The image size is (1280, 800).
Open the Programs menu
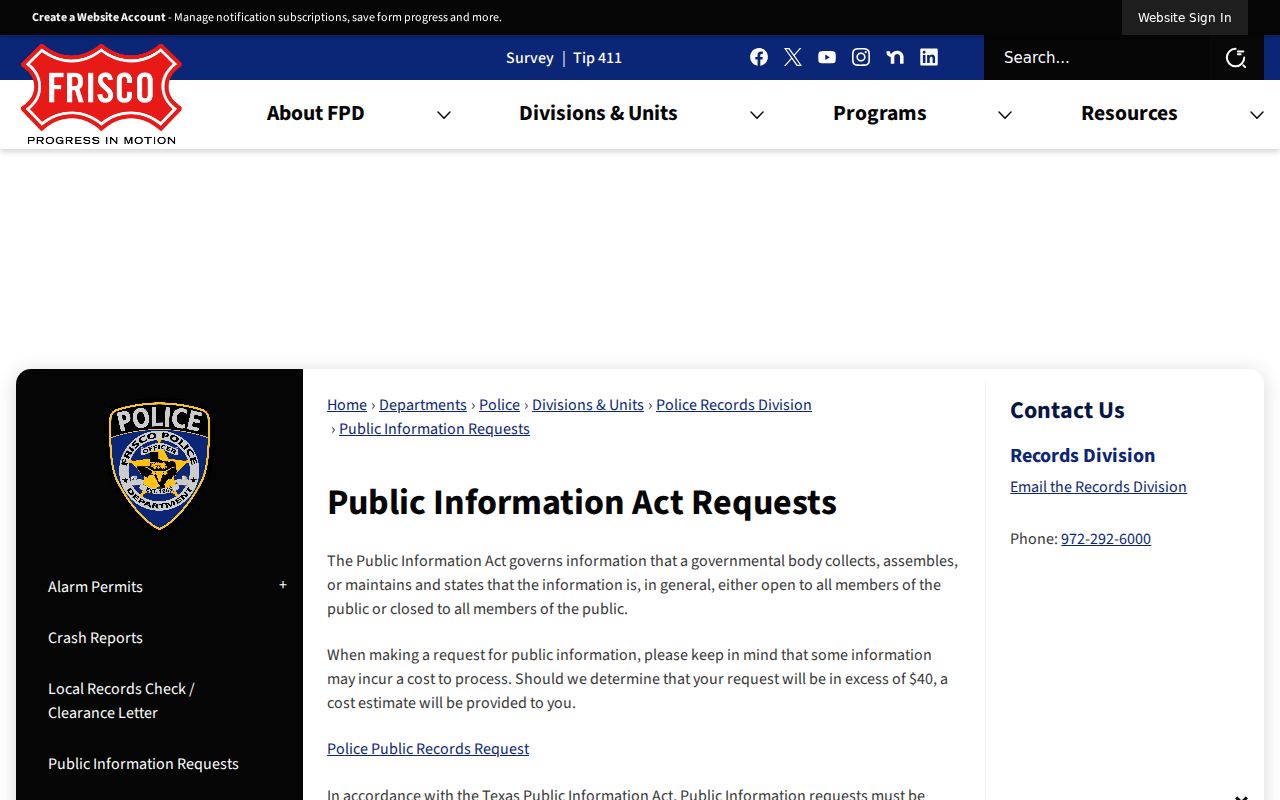880,113
